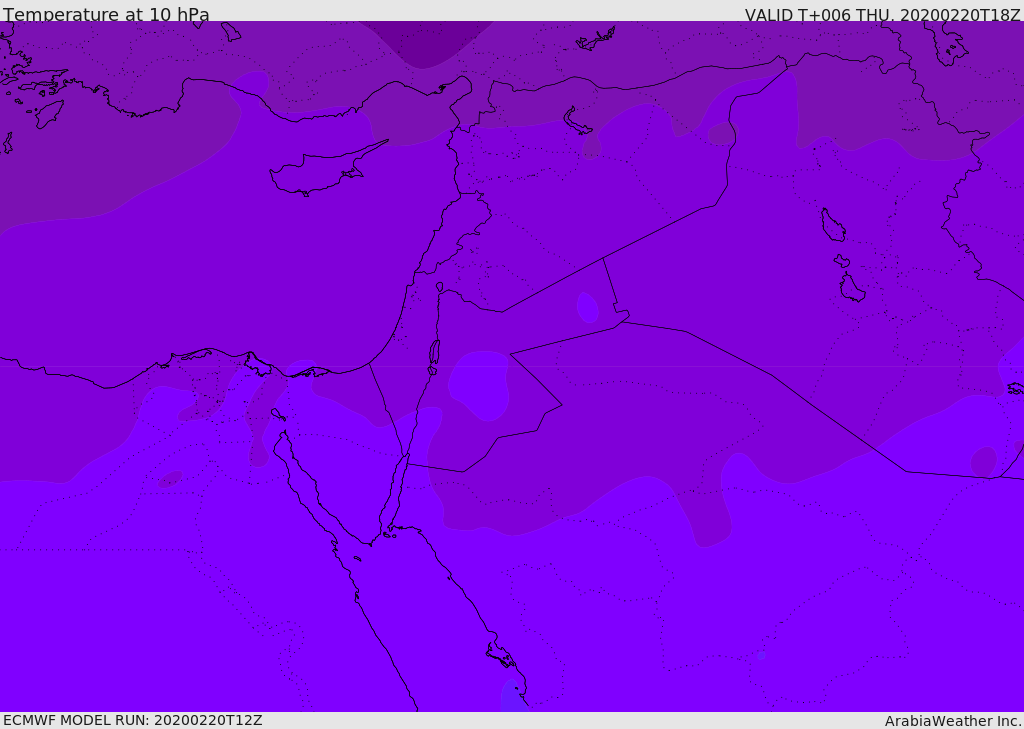This screenshot has height=729, width=1024.
Task: Click the 'ECMWF MODEL RUN: 20200220T12Z' footer text
Action: pyautogui.click(x=133, y=721)
